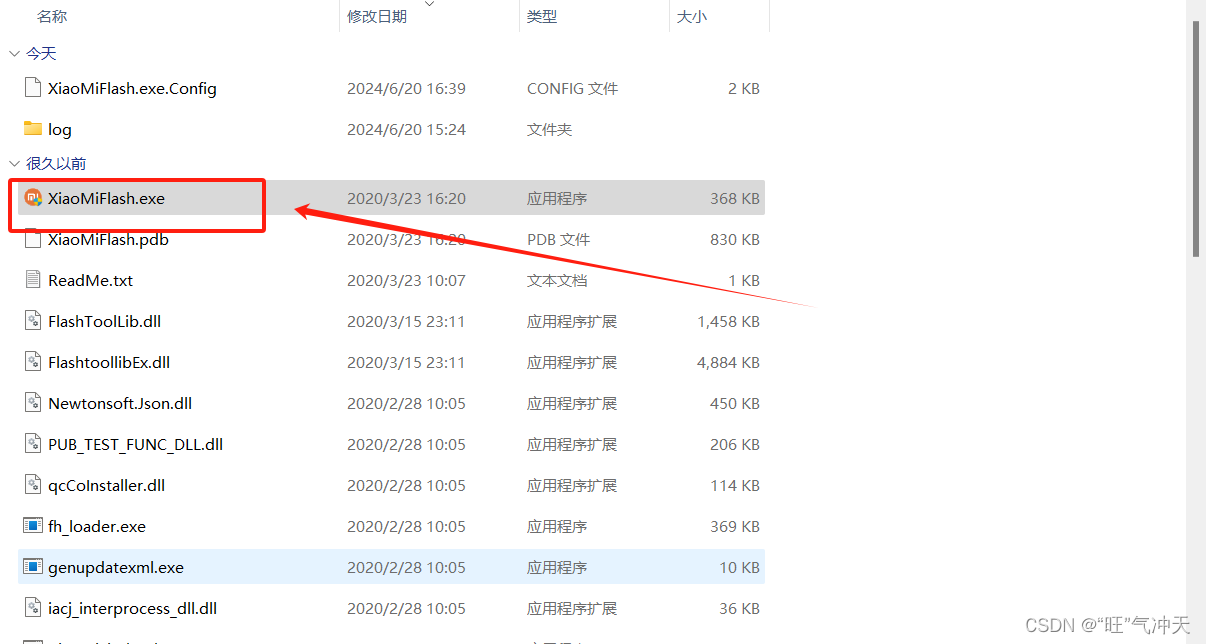Screen dimensions: 1206x644
Task: Sort files by 类型 column header
Action: click(x=542, y=17)
